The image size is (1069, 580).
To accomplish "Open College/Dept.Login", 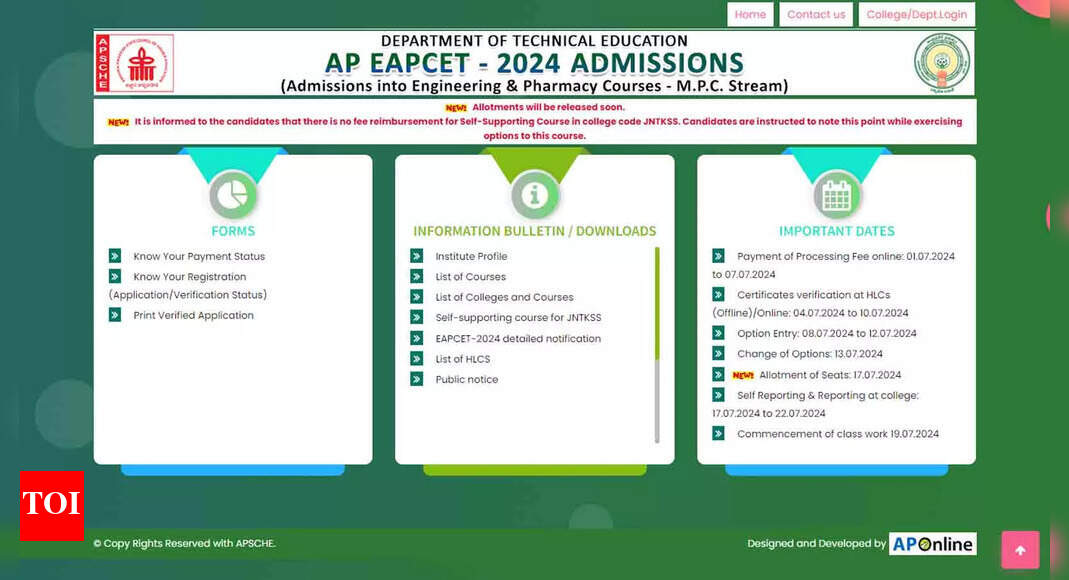I will click(916, 14).
